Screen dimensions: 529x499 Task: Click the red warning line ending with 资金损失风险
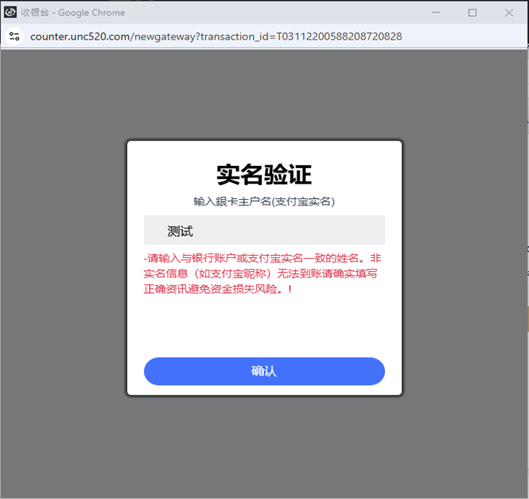click(x=218, y=289)
